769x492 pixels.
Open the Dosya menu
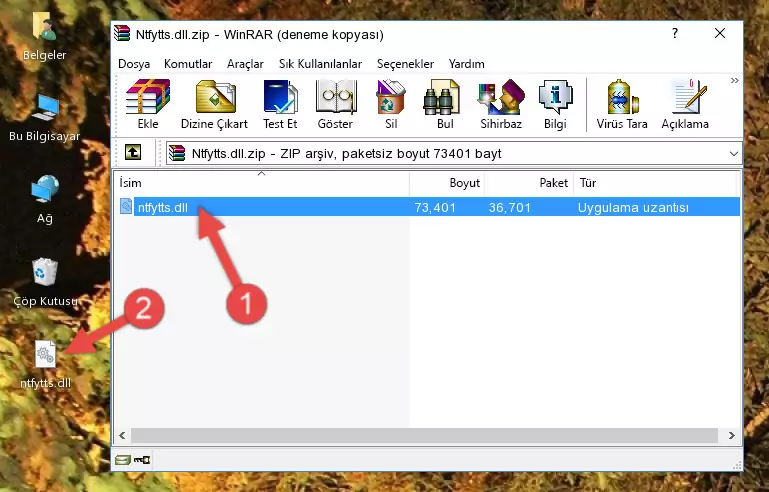[x=134, y=64]
